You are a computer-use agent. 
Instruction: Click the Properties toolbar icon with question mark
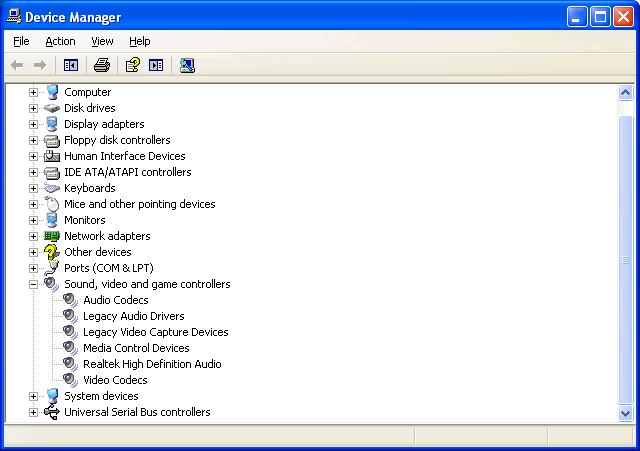tap(133, 65)
